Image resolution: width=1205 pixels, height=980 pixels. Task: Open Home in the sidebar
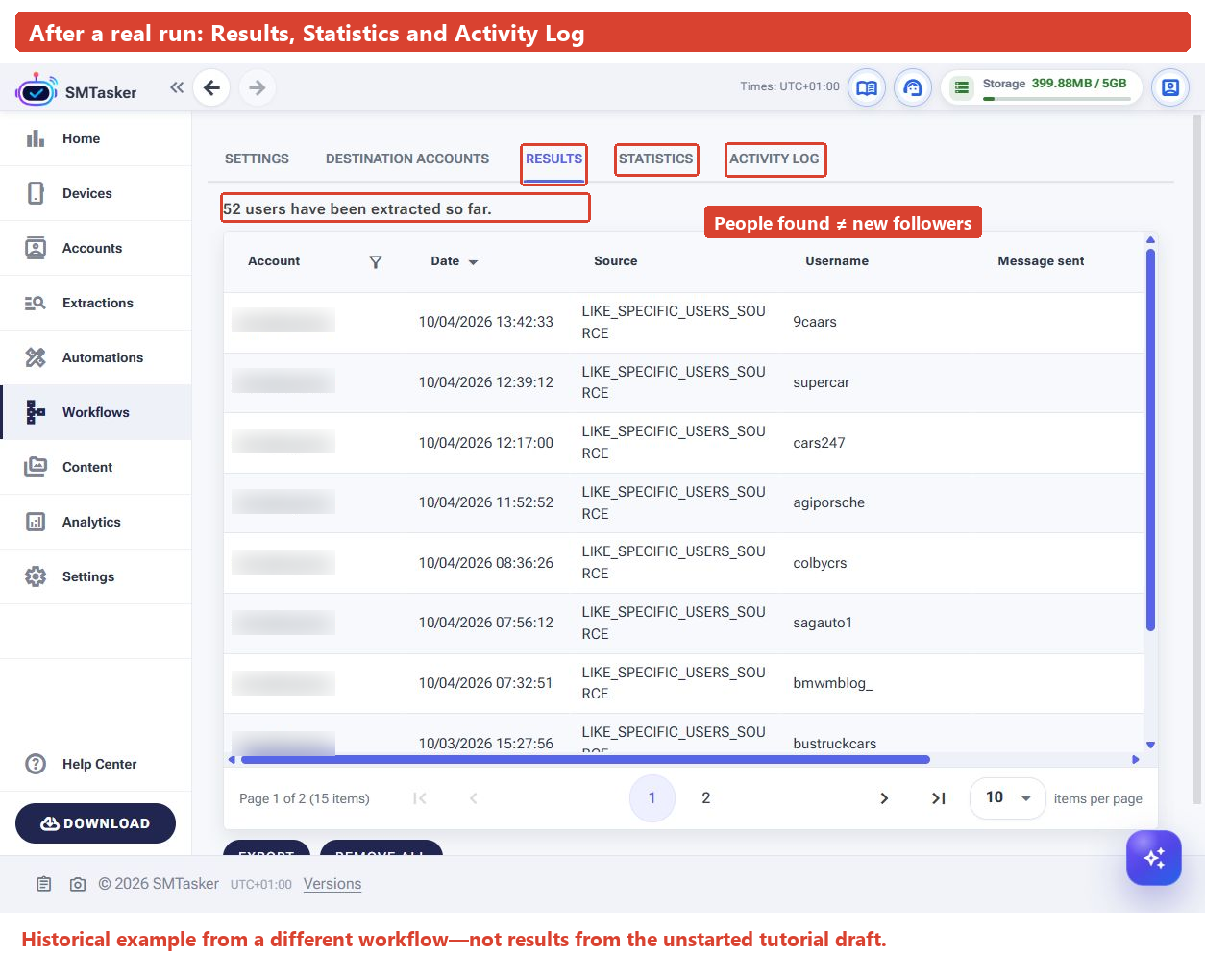coord(95,138)
